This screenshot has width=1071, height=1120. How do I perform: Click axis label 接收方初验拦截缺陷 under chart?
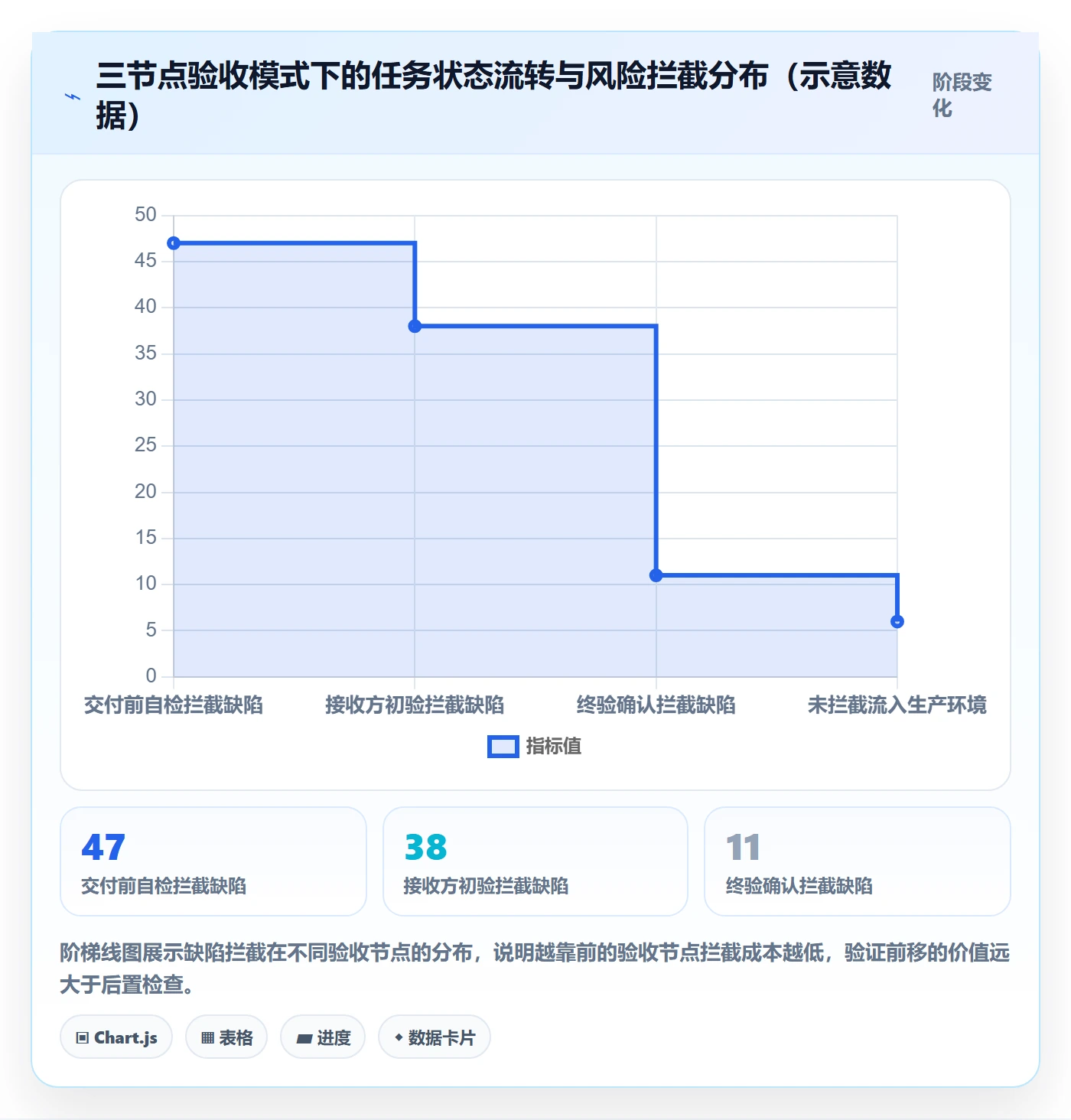415,705
